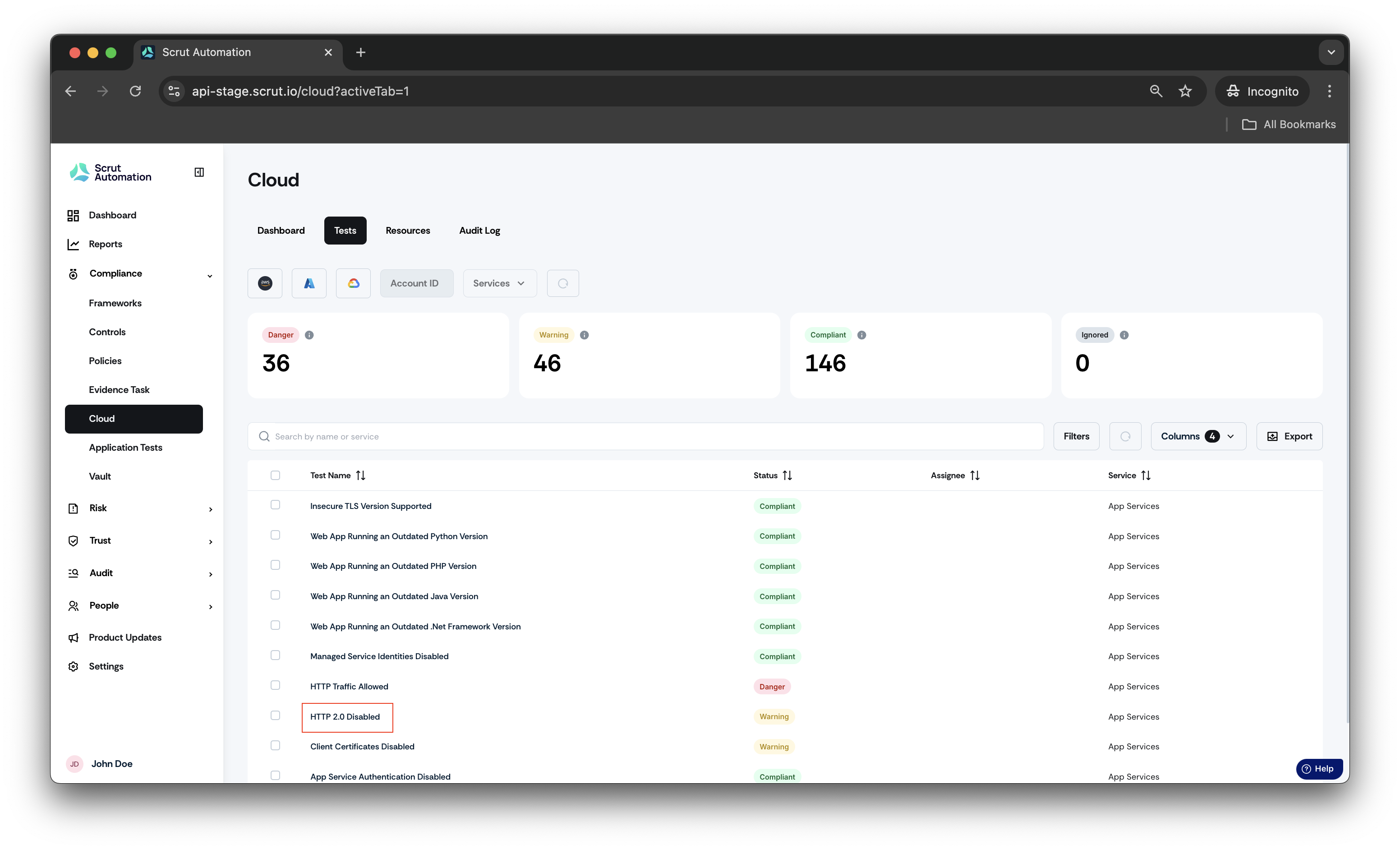Image resolution: width=1400 pixels, height=850 pixels.
Task: Collapse the Compliance section in sidebar
Action: click(x=210, y=276)
